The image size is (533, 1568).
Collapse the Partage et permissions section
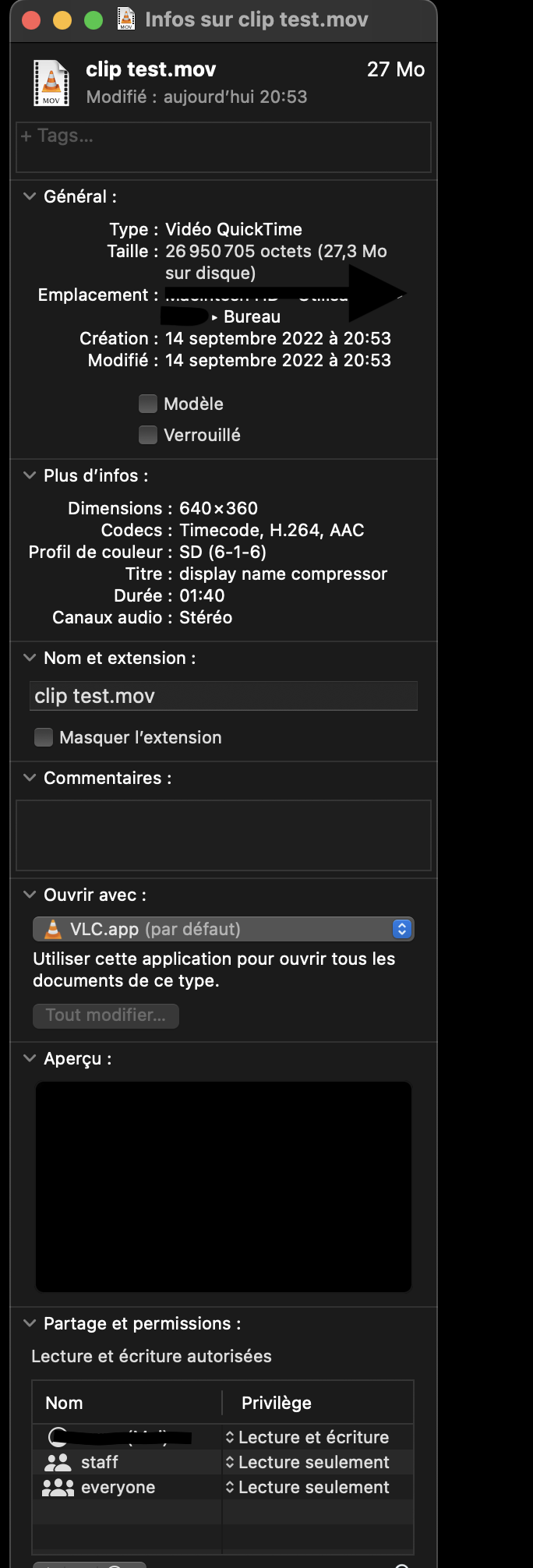(x=28, y=1323)
